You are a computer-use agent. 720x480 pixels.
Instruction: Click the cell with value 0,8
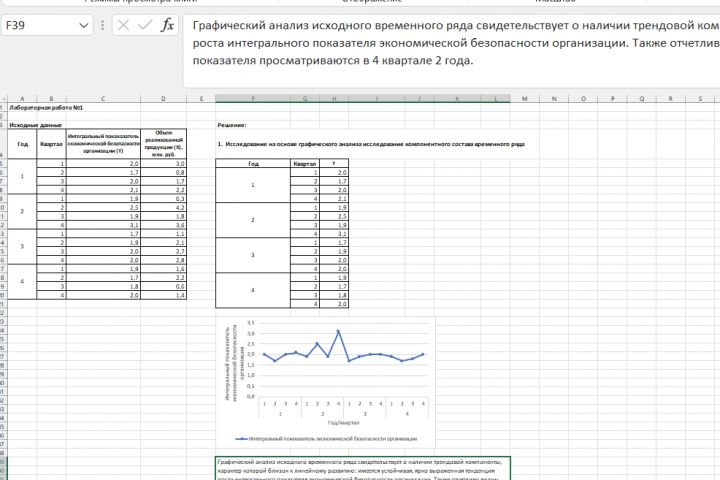point(163,173)
